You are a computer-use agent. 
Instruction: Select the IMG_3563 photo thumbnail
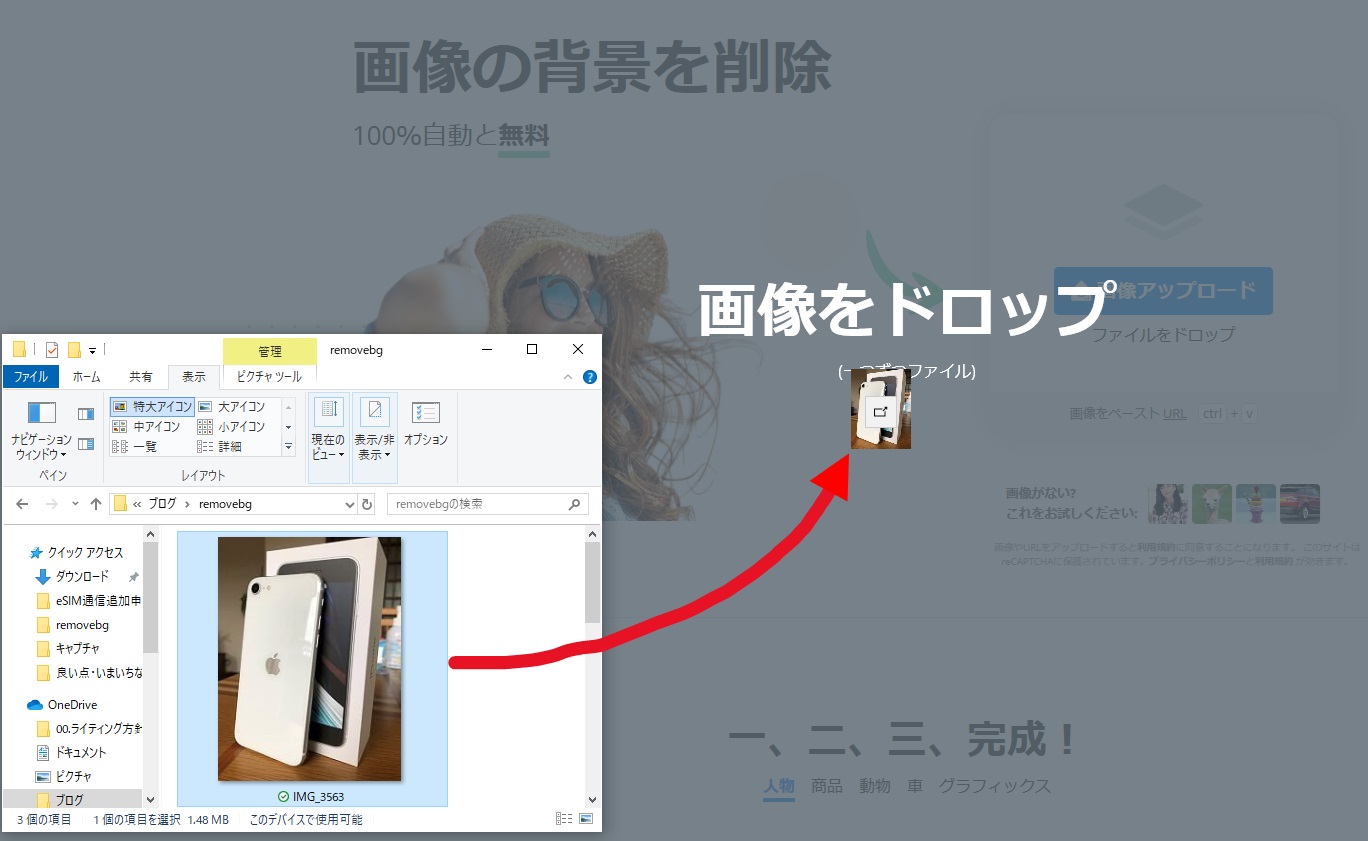[x=310, y=660]
